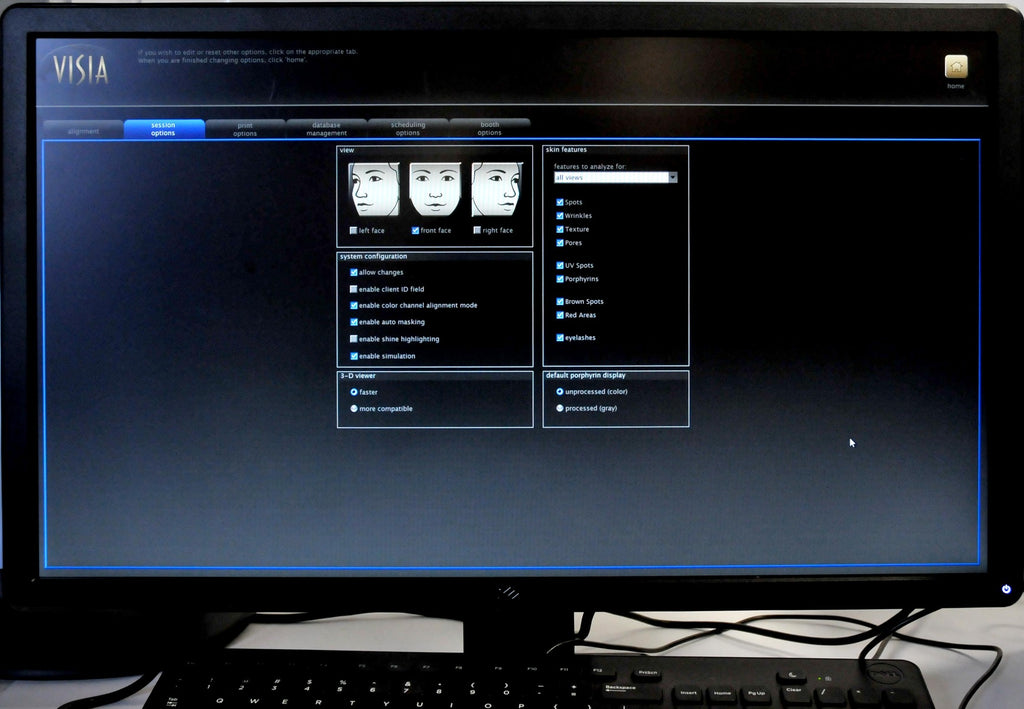Select unprocessed (color) porphyrin display
Image resolution: width=1024 pixels, height=709 pixels.
click(x=559, y=392)
